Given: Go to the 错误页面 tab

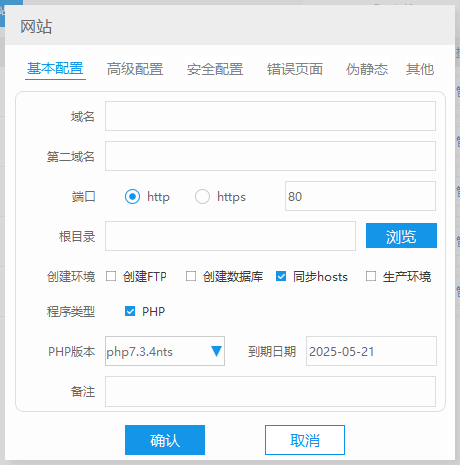Looking at the screenshot, I should 295,69.
